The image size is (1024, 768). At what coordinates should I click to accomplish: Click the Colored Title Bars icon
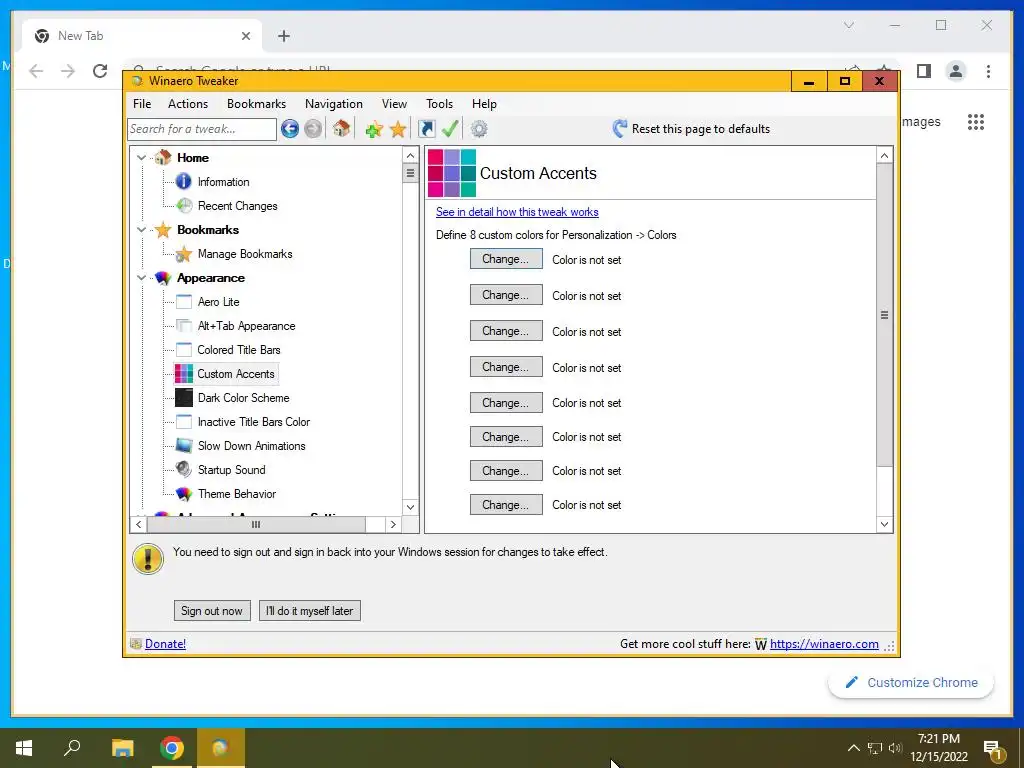(184, 350)
